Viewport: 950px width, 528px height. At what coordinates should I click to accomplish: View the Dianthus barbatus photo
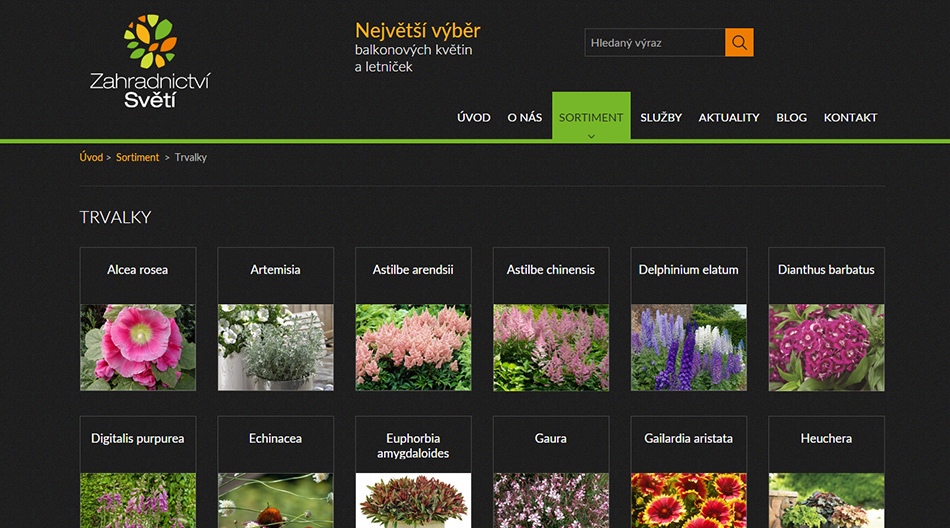[x=826, y=347]
